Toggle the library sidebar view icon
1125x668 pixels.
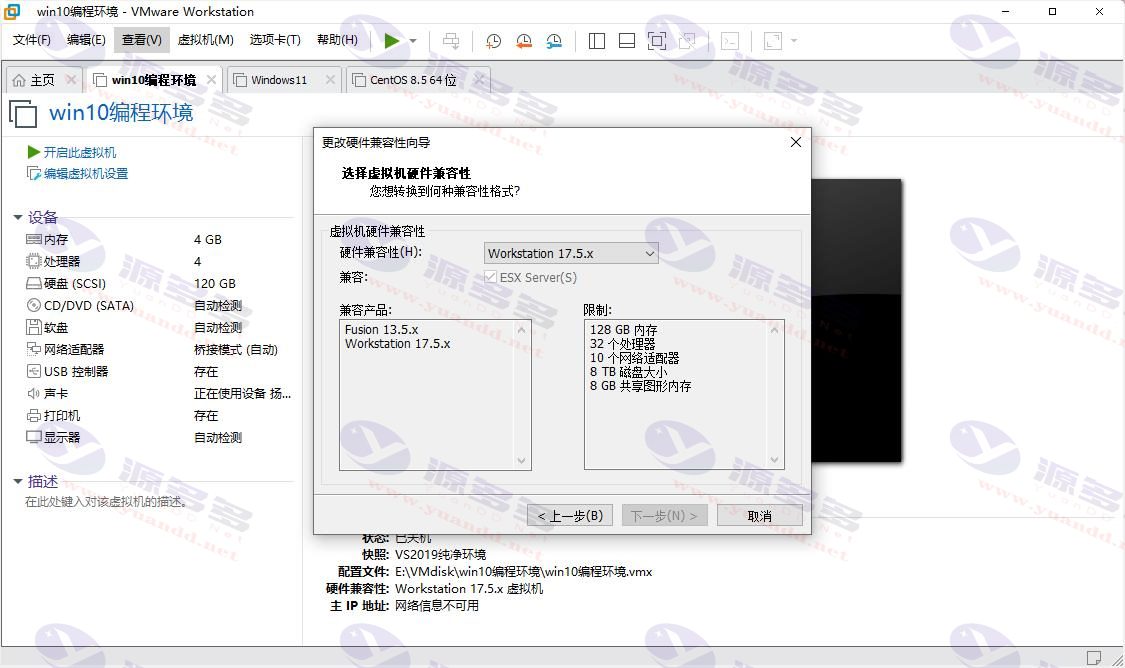597,41
